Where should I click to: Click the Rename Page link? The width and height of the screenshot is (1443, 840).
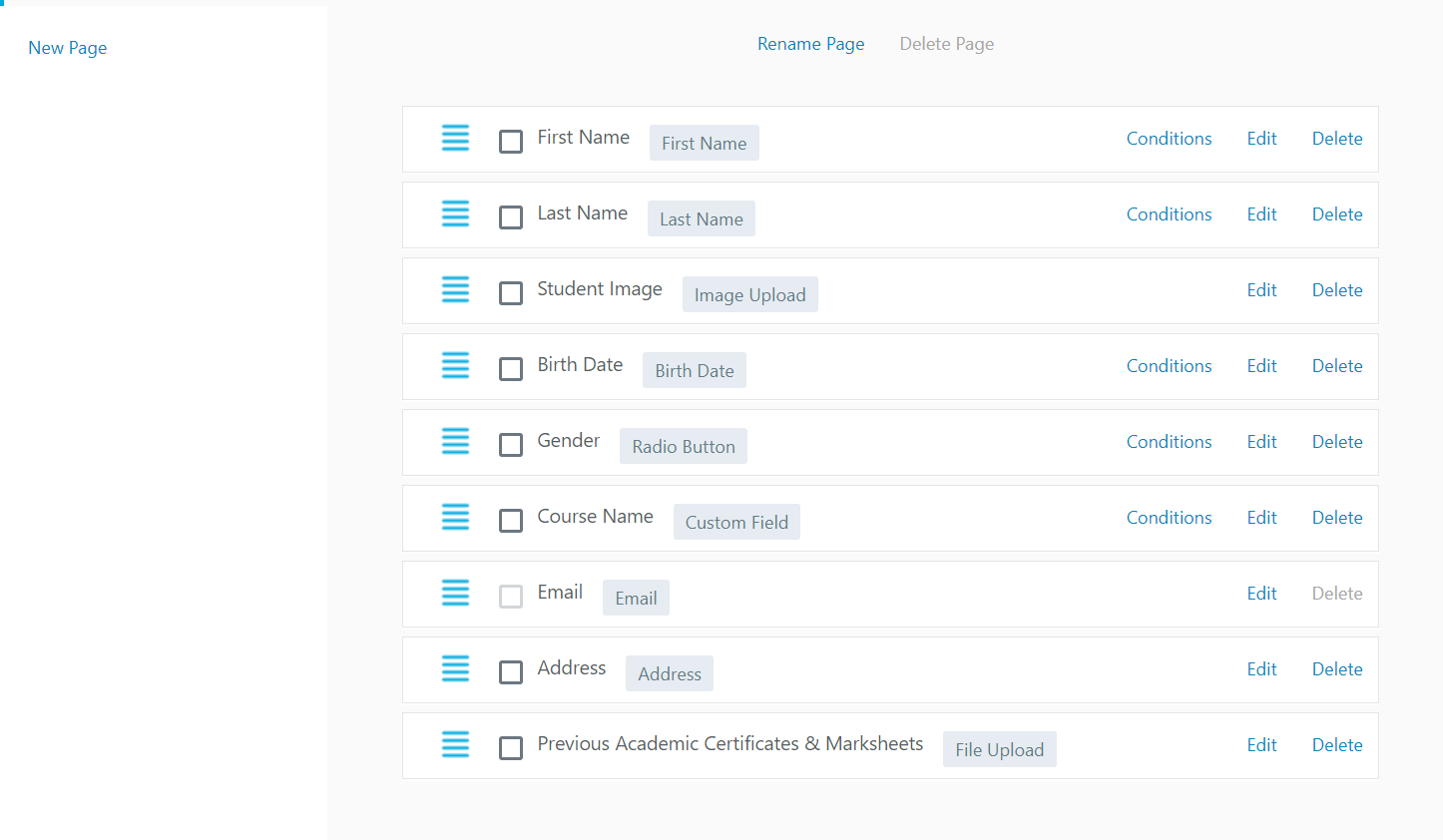pos(810,44)
